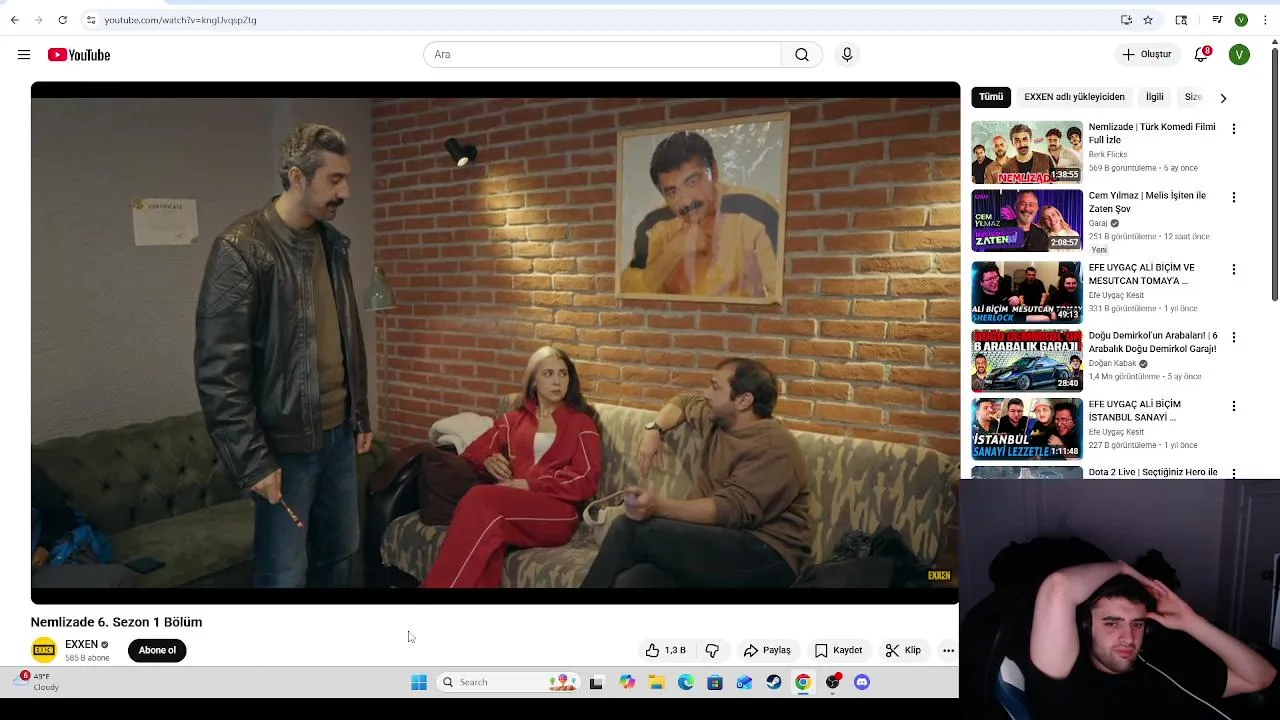Screen dimensions: 1280x720
Task: Open Windows Start menu
Action: pos(419,682)
